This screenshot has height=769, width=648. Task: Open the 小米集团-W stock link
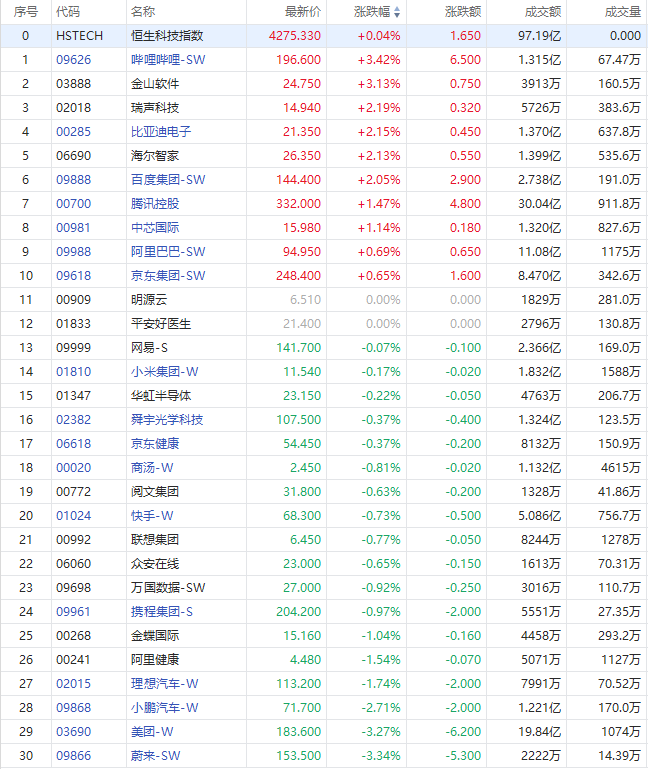click(164, 372)
